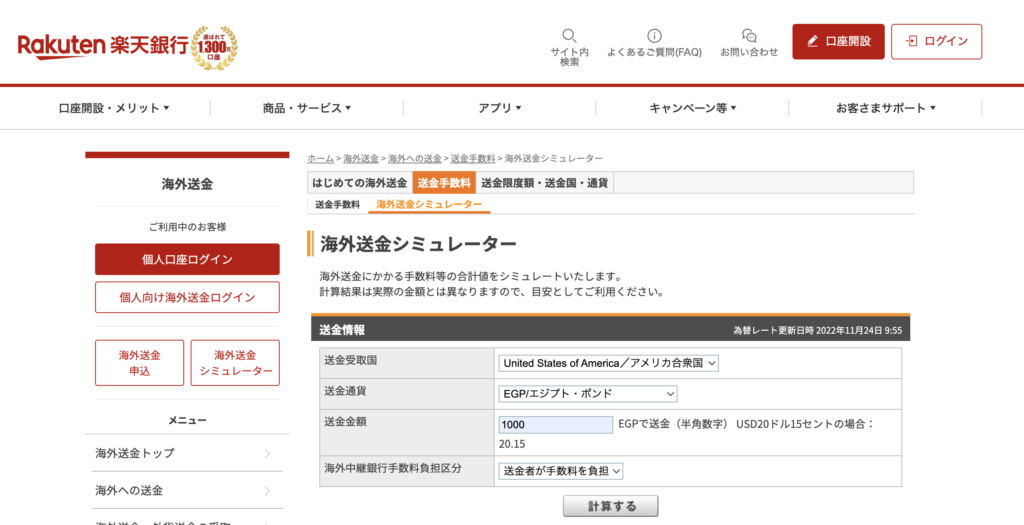
Task: Expand the 口座開設・メリット menu
Action: (114, 108)
